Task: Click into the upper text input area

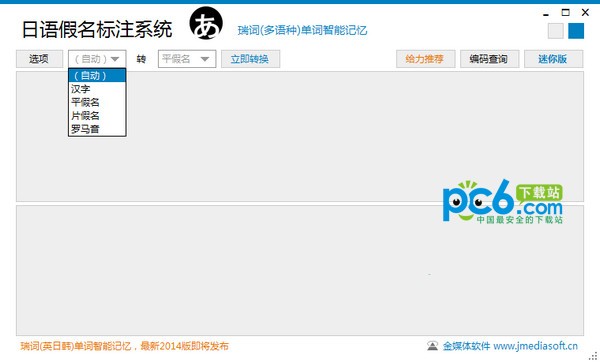Action: (x=300, y=136)
